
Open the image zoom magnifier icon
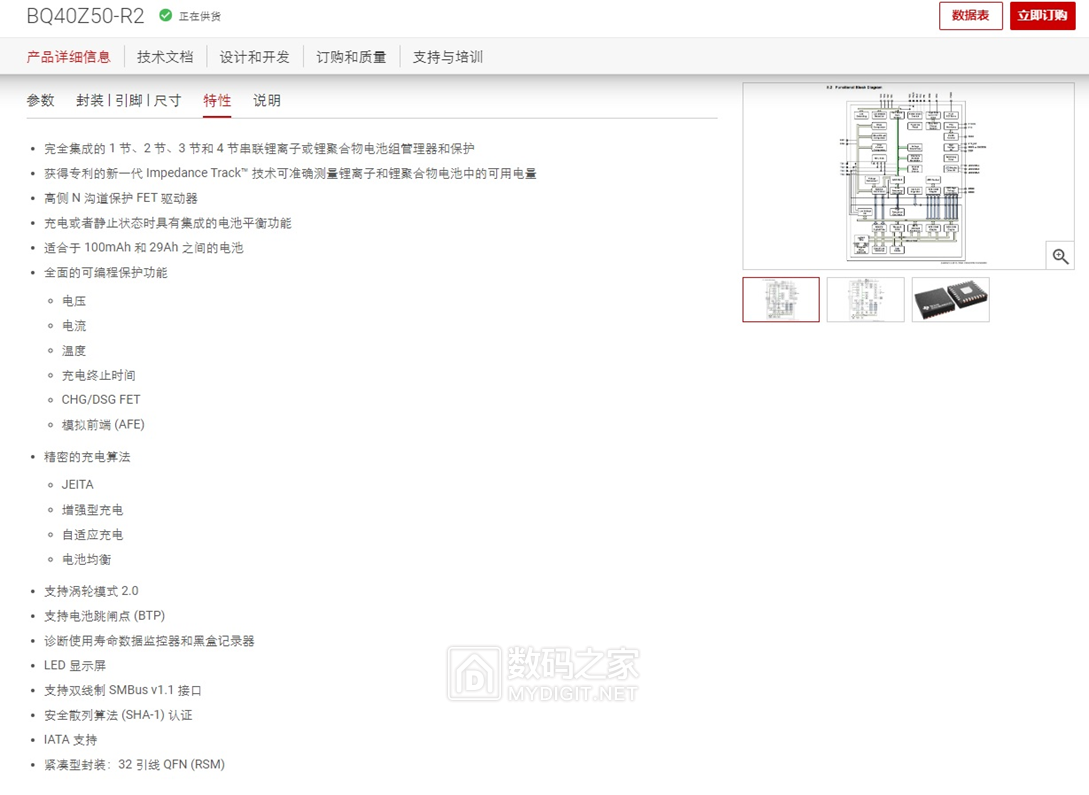coord(1060,256)
